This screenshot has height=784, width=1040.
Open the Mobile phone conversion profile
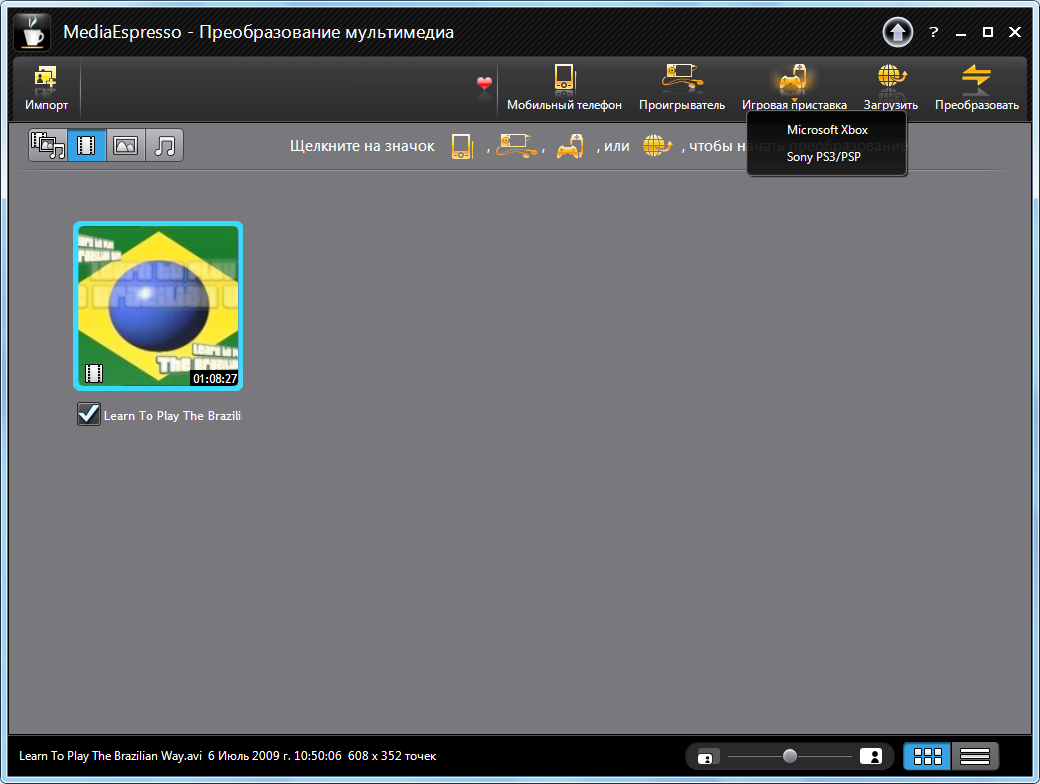click(564, 87)
